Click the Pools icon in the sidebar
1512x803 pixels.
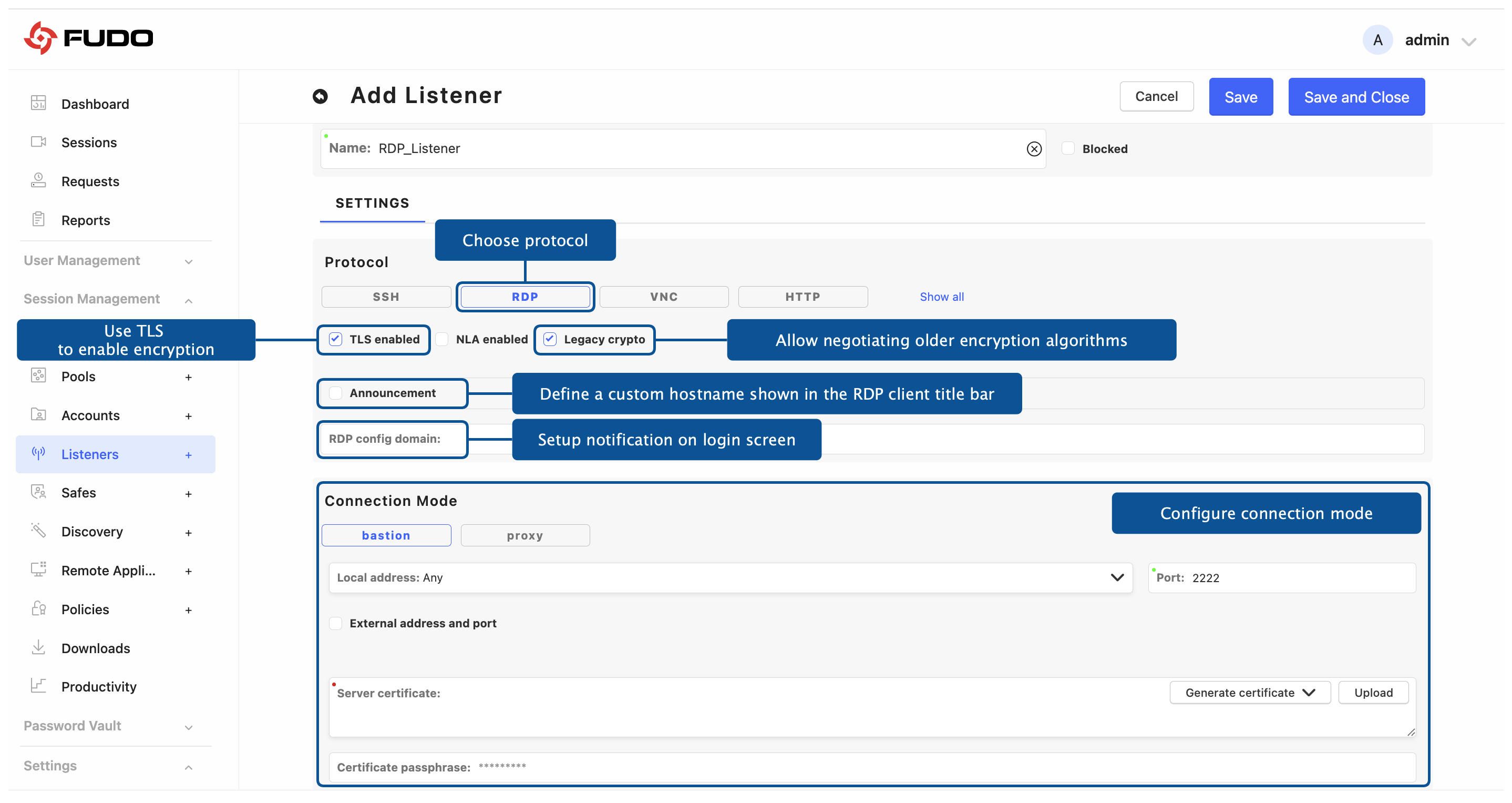pyautogui.click(x=39, y=375)
